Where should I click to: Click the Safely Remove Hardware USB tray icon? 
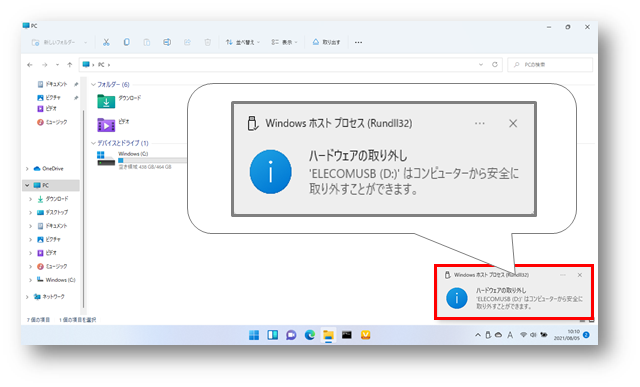point(488,335)
